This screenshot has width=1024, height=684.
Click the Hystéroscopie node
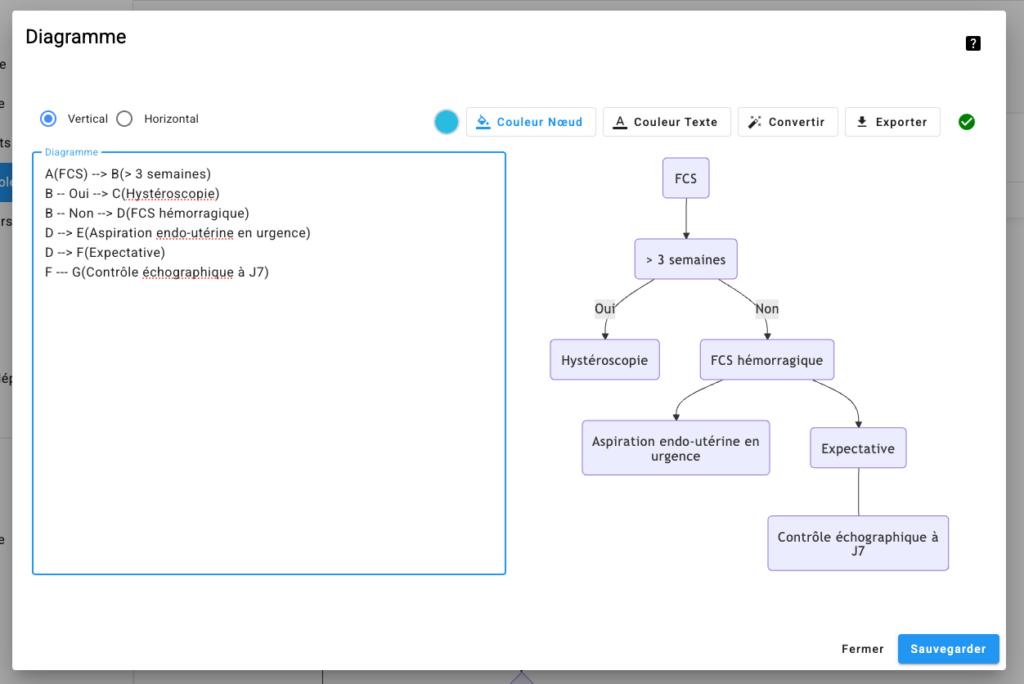tap(605, 360)
